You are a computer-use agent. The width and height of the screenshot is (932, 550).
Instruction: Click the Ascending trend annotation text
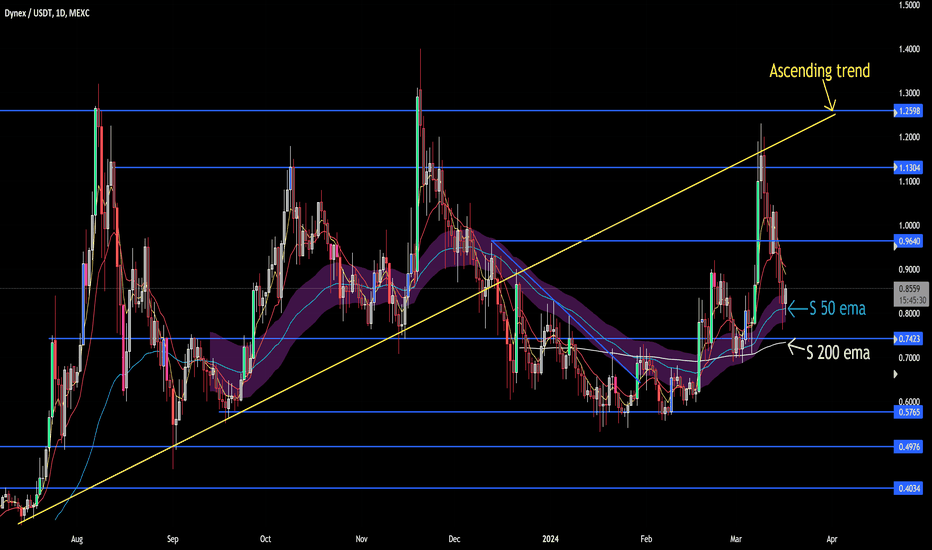[820, 71]
